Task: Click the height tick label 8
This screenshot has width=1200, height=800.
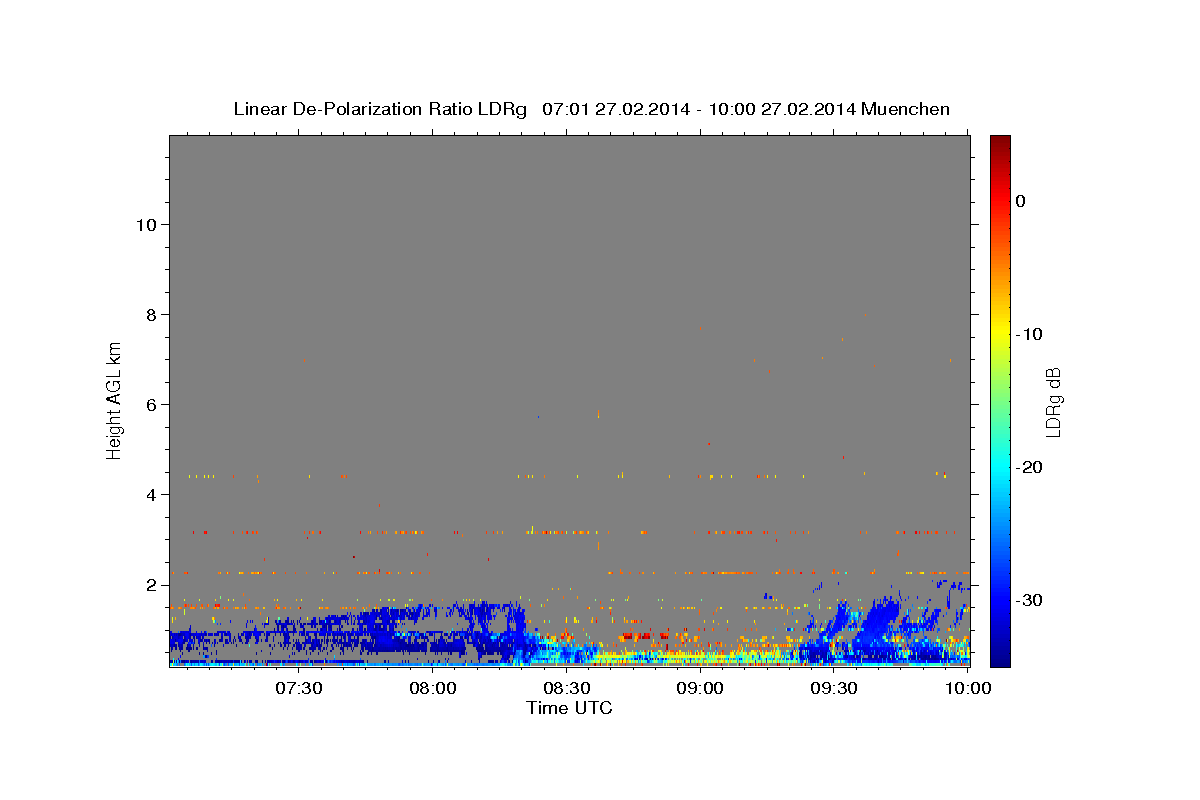Action: click(x=152, y=314)
